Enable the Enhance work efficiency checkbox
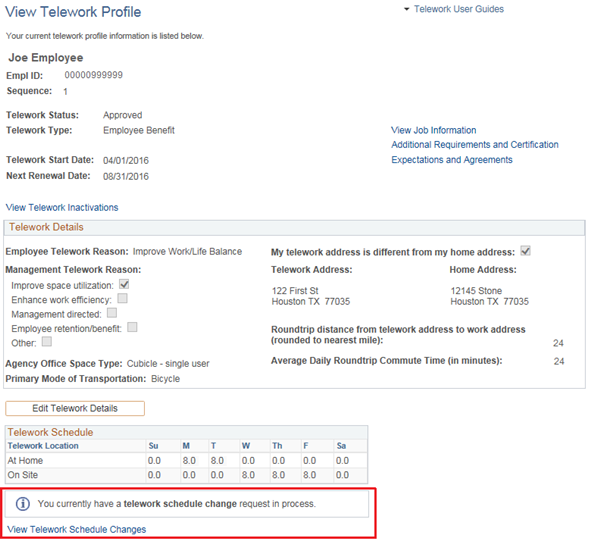Viewport: 600px width, 547px height. tap(123, 298)
